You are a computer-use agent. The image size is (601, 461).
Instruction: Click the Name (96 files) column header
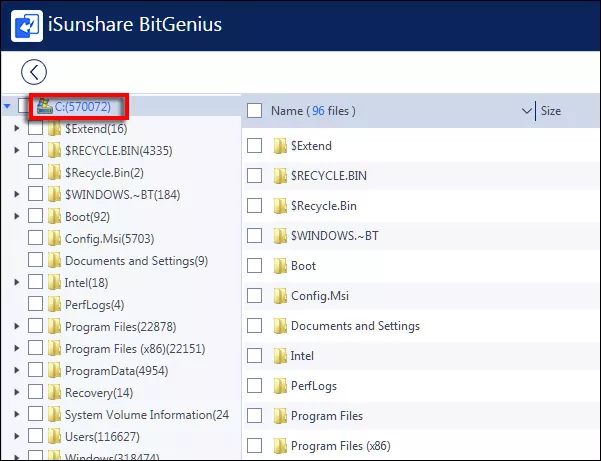click(313, 111)
